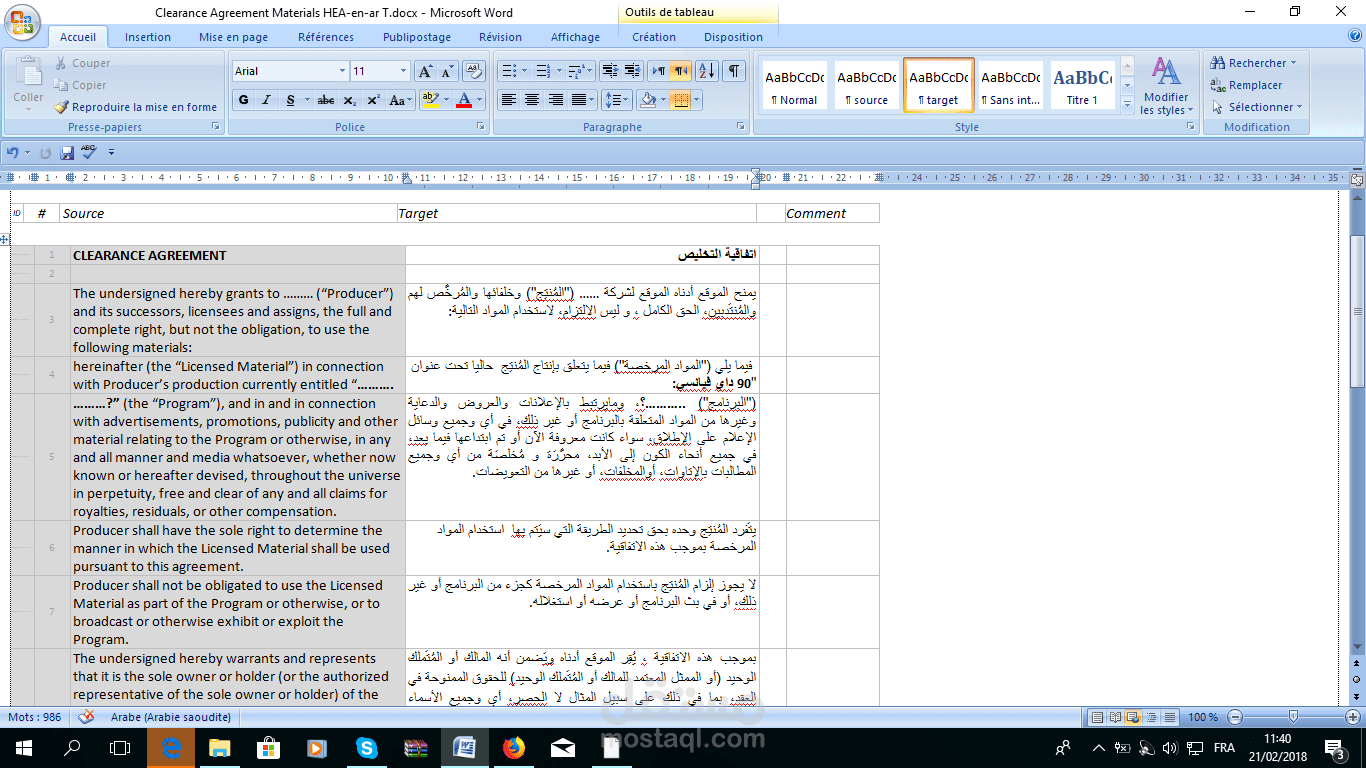This screenshot has height=768, width=1366.
Task: Click Remplacer in Modification group
Action: coord(1246,85)
